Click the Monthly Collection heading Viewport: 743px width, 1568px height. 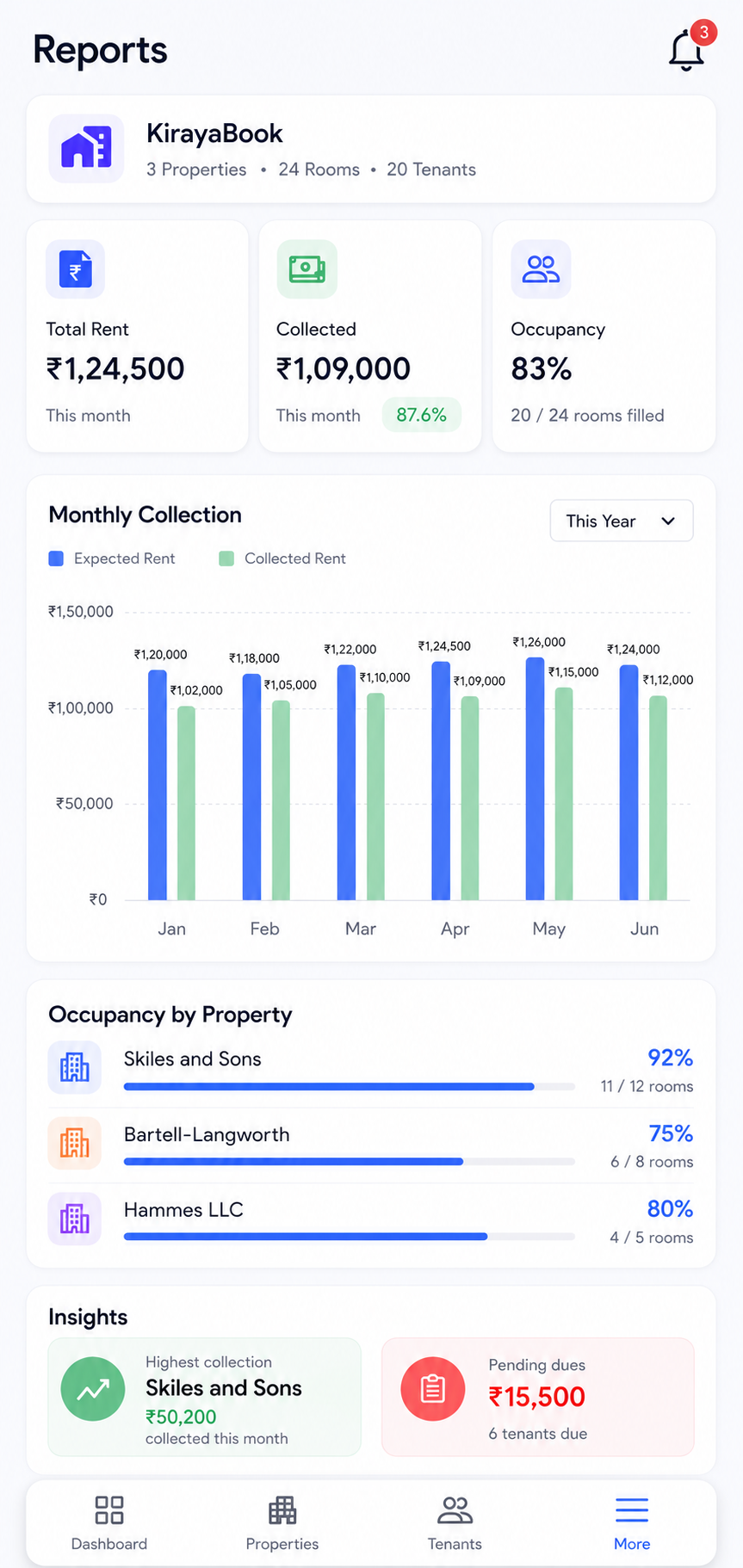click(145, 515)
